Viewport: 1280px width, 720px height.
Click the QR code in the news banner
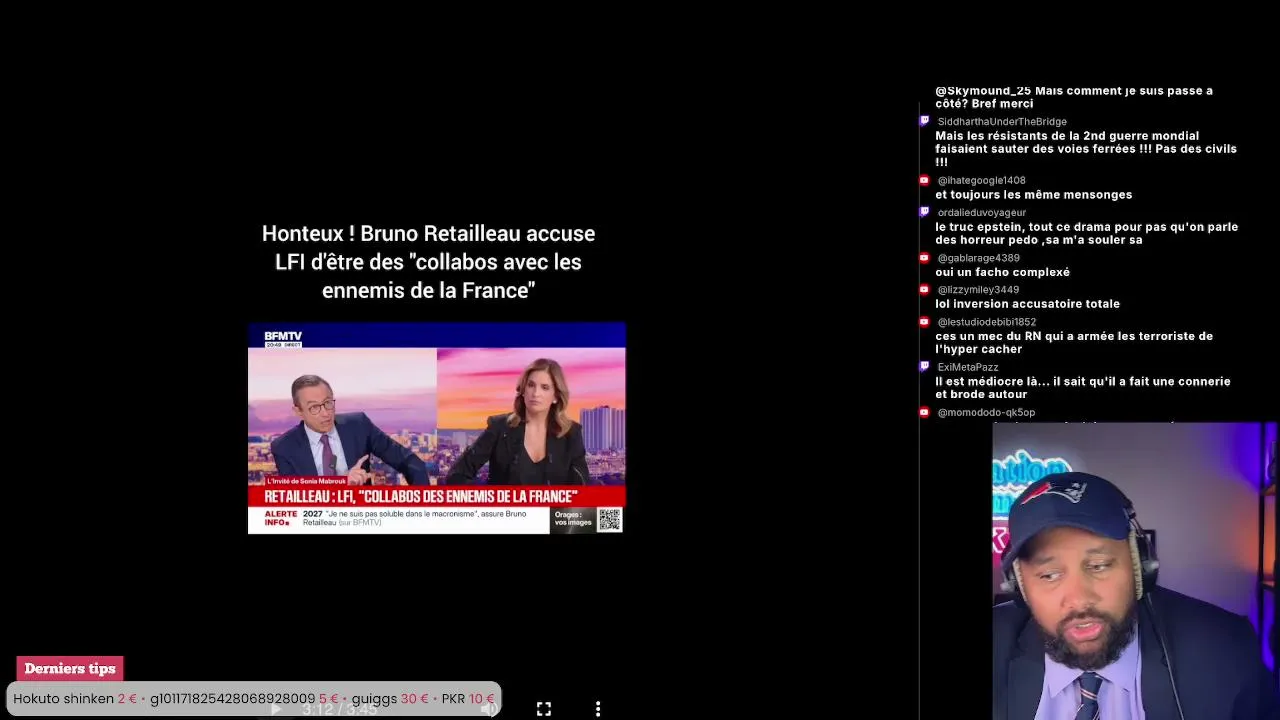click(610, 520)
